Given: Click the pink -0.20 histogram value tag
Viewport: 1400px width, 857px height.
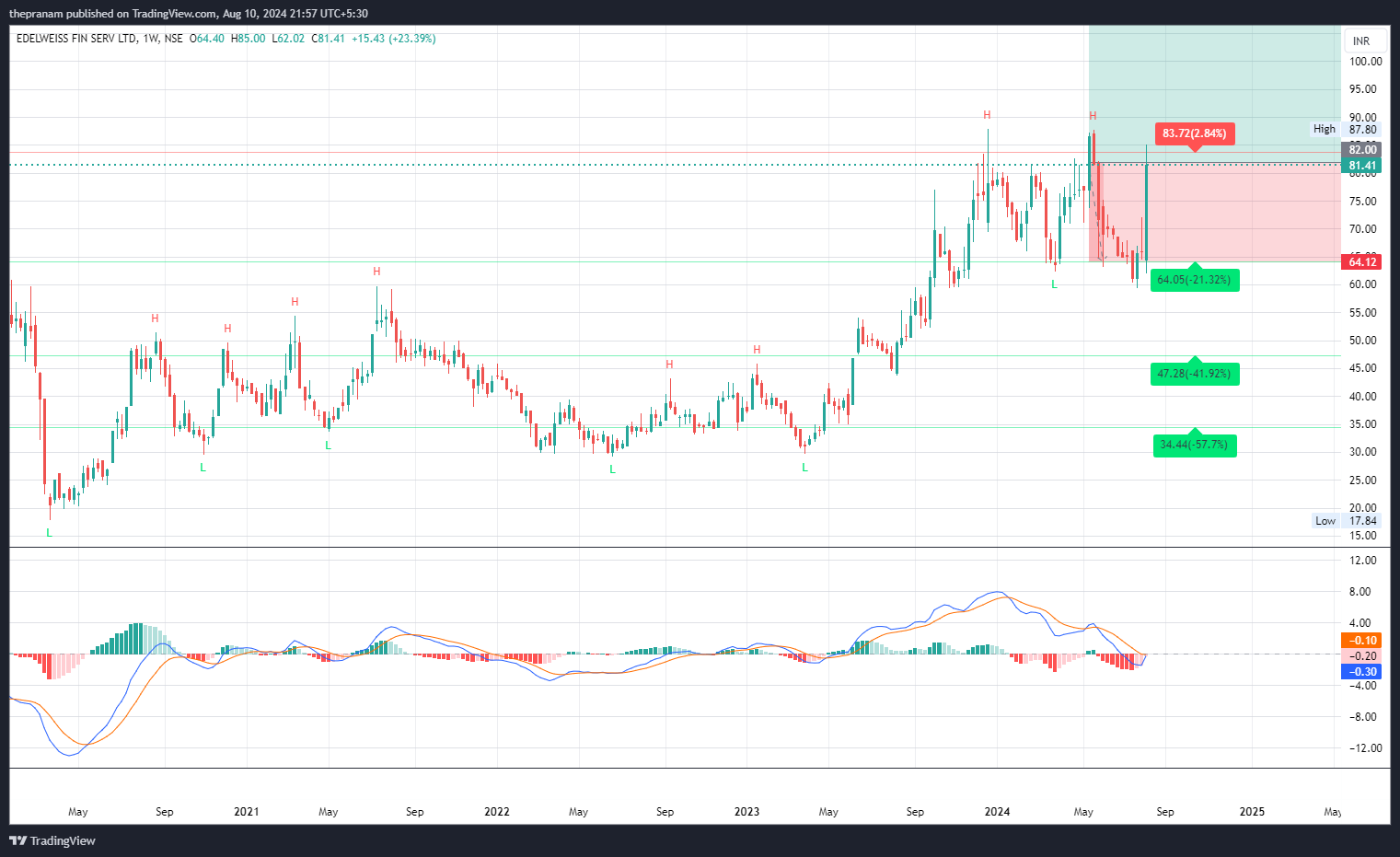Looking at the screenshot, I should 1362,656.
